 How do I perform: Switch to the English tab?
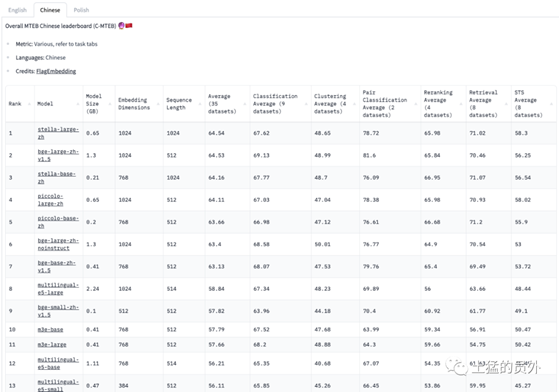[17, 10]
